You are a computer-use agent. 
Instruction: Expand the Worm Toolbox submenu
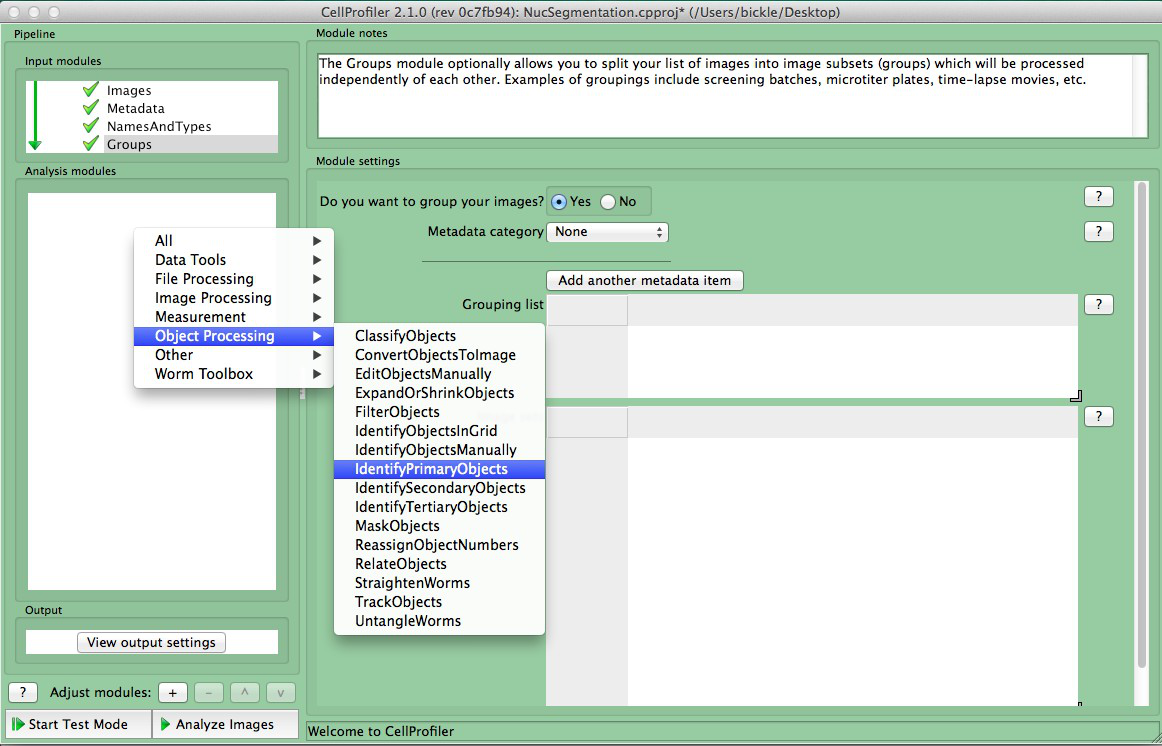pos(233,374)
